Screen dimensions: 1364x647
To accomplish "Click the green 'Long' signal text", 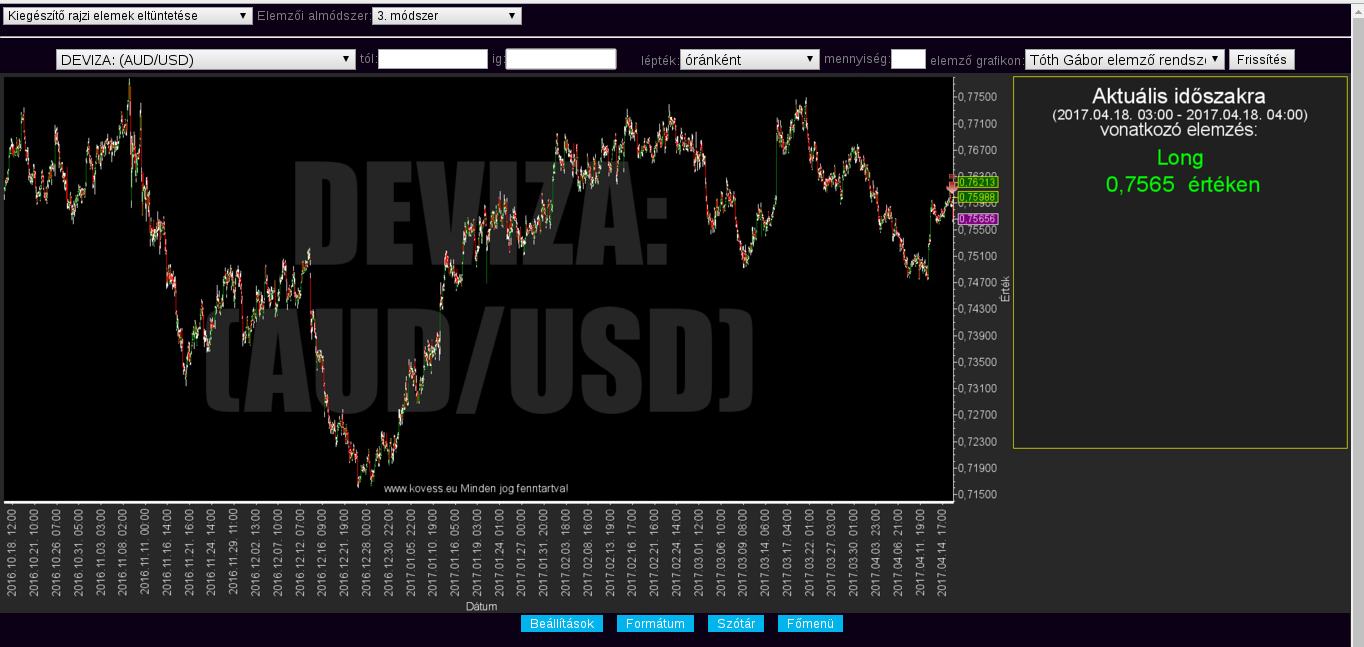I will pos(1180,158).
